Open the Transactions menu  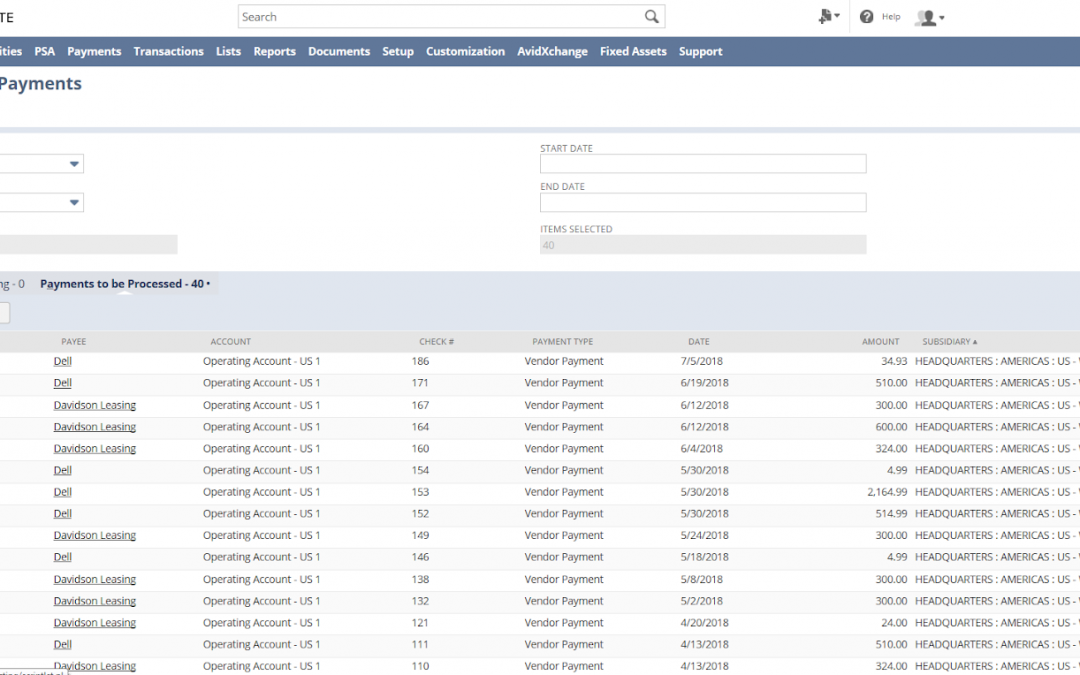(x=169, y=52)
